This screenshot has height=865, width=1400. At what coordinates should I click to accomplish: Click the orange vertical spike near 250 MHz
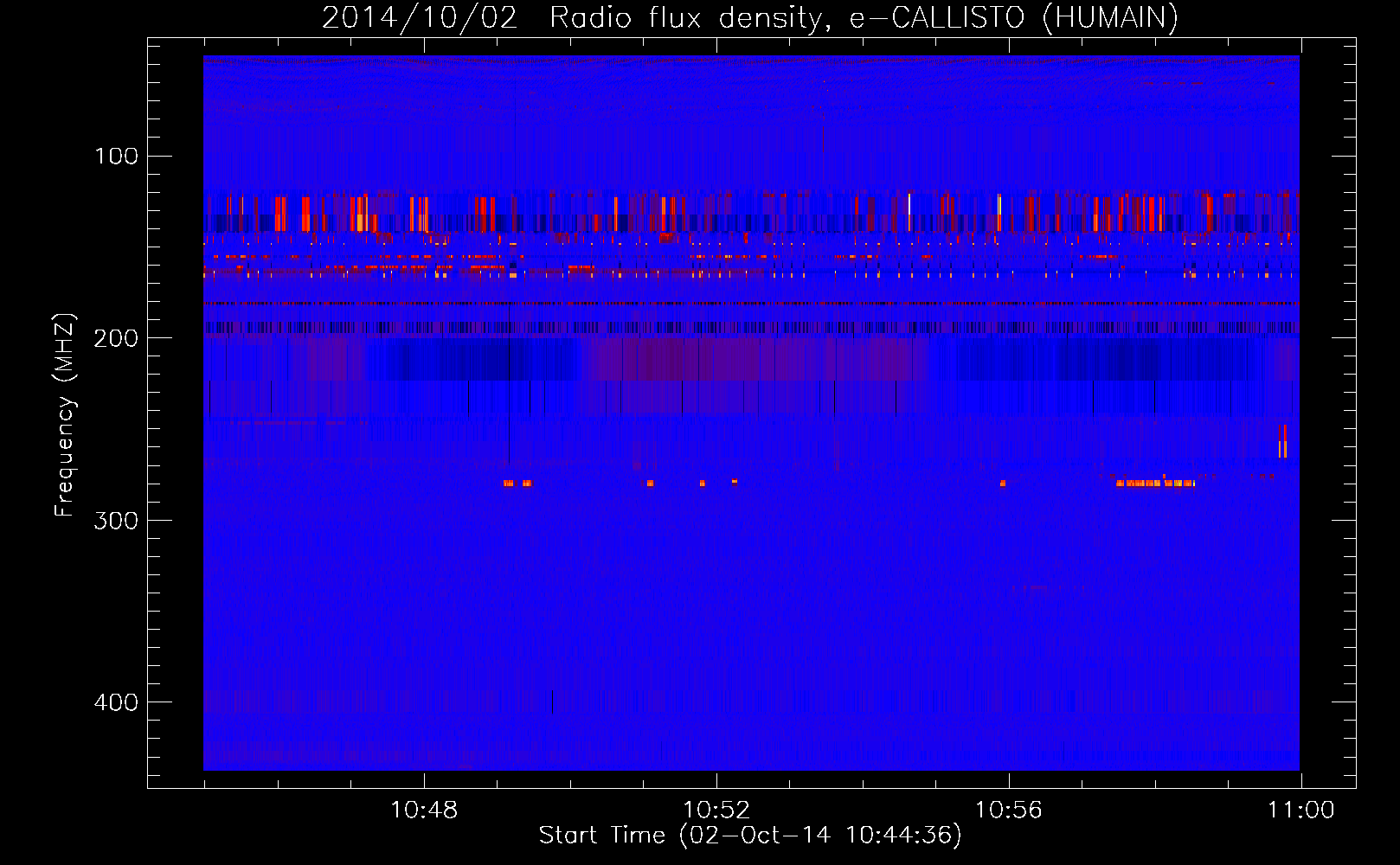click(1282, 441)
